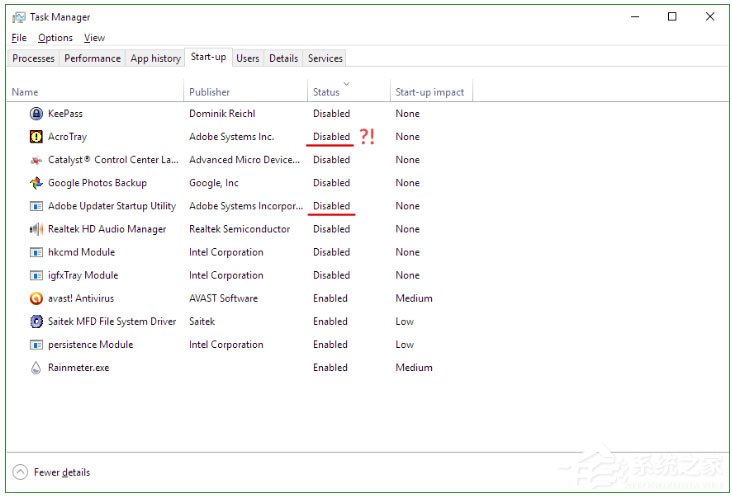Sort by the Name column header

95,92
